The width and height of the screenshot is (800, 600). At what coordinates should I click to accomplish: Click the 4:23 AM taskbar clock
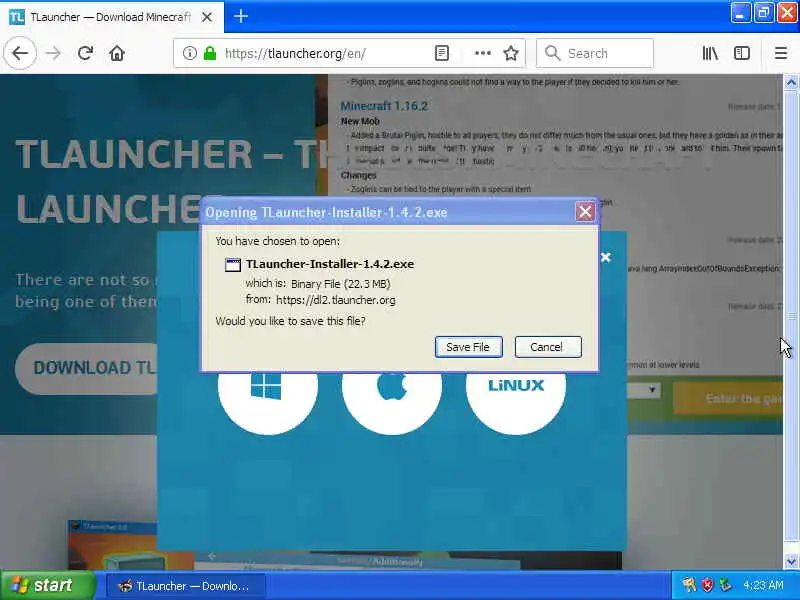click(763, 585)
